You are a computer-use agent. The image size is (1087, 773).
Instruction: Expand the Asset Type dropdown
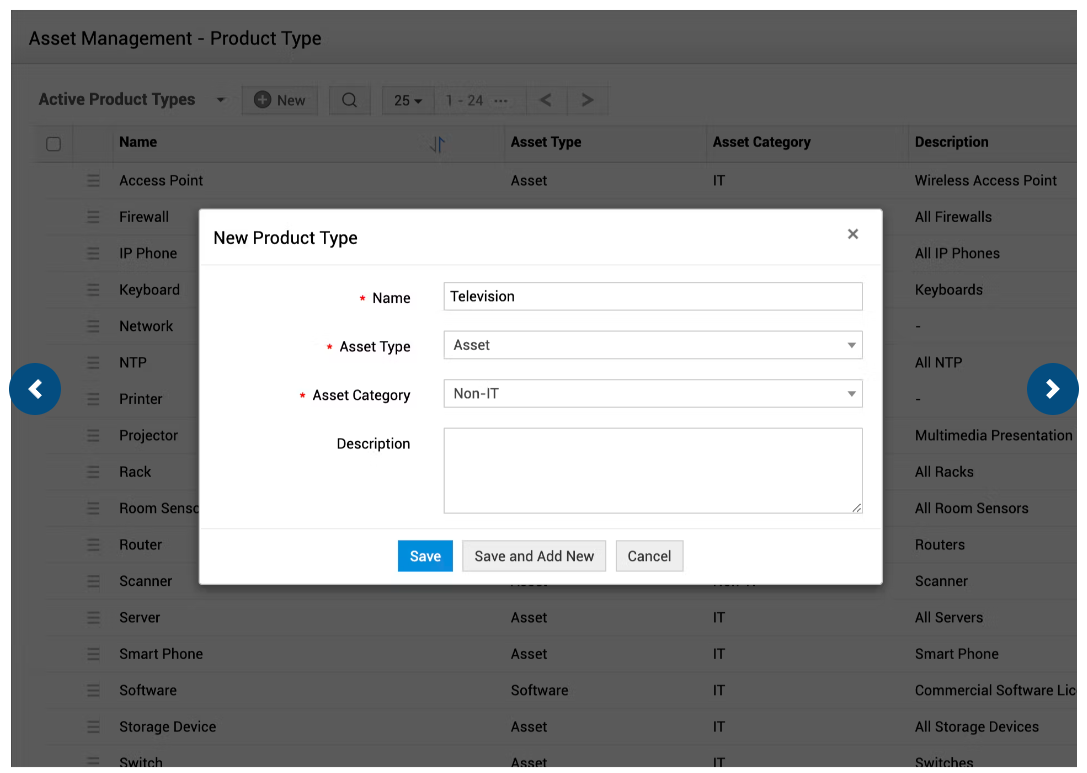[x=652, y=345]
